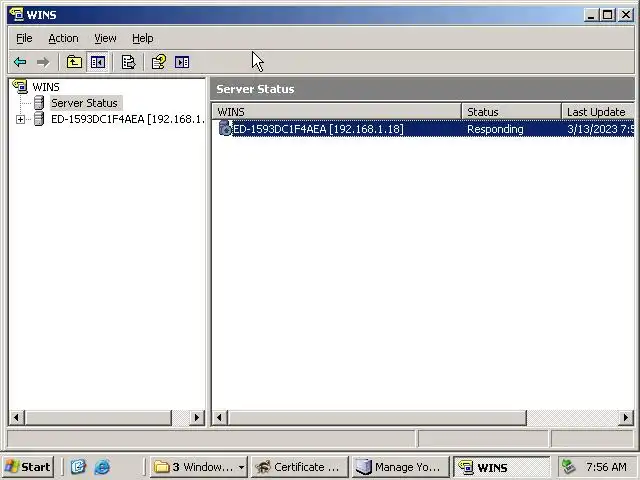Open the View menu
640x480 pixels.
click(x=105, y=38)
